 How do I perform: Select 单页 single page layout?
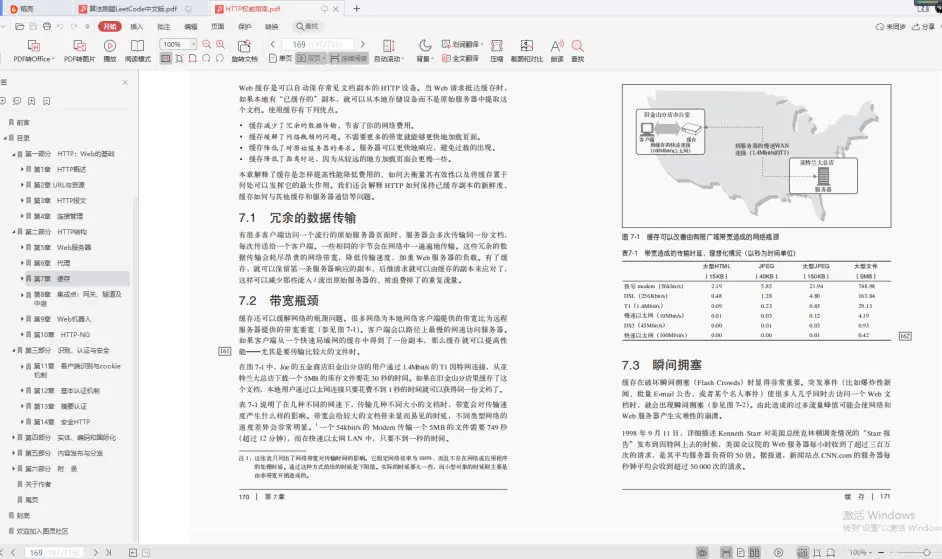pyautogui.click(x=281, y=59)
